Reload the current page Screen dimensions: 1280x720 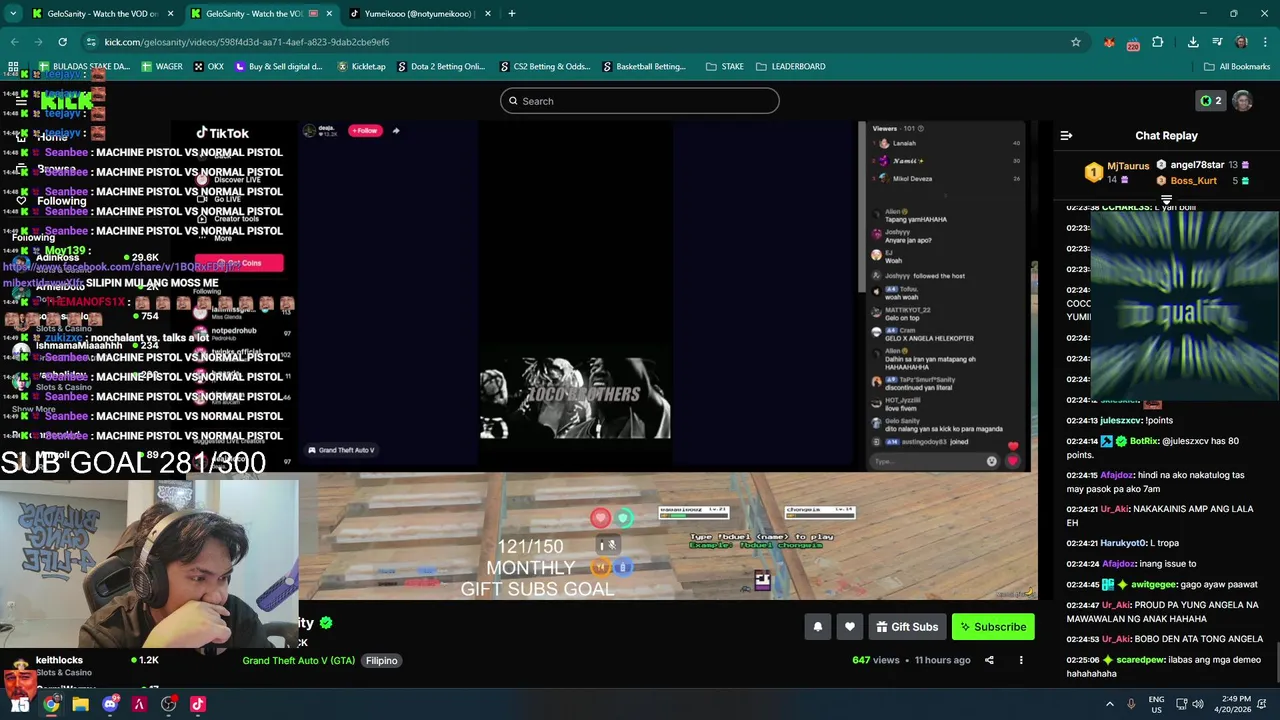pos(62,42)
